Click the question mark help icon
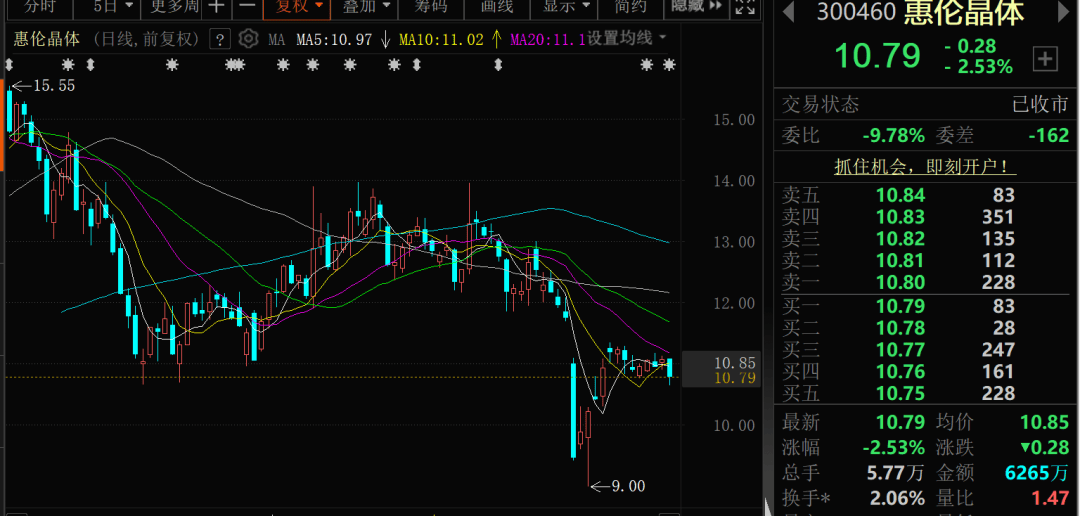This screenshot has width=1080, height=516. 219,39
